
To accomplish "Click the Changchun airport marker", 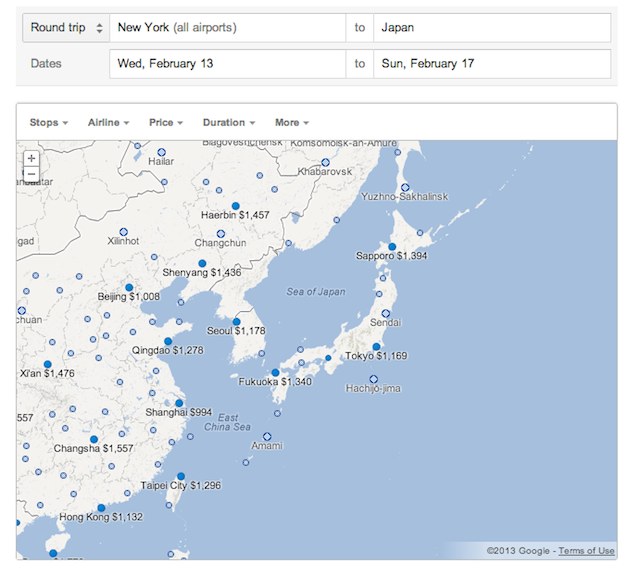I will [221, 234].
